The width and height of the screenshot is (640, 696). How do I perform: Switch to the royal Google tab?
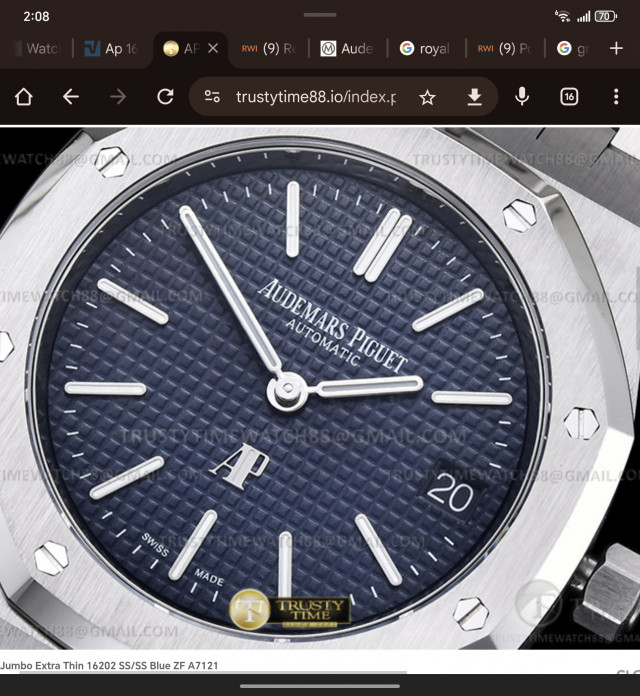pos(426,48)
